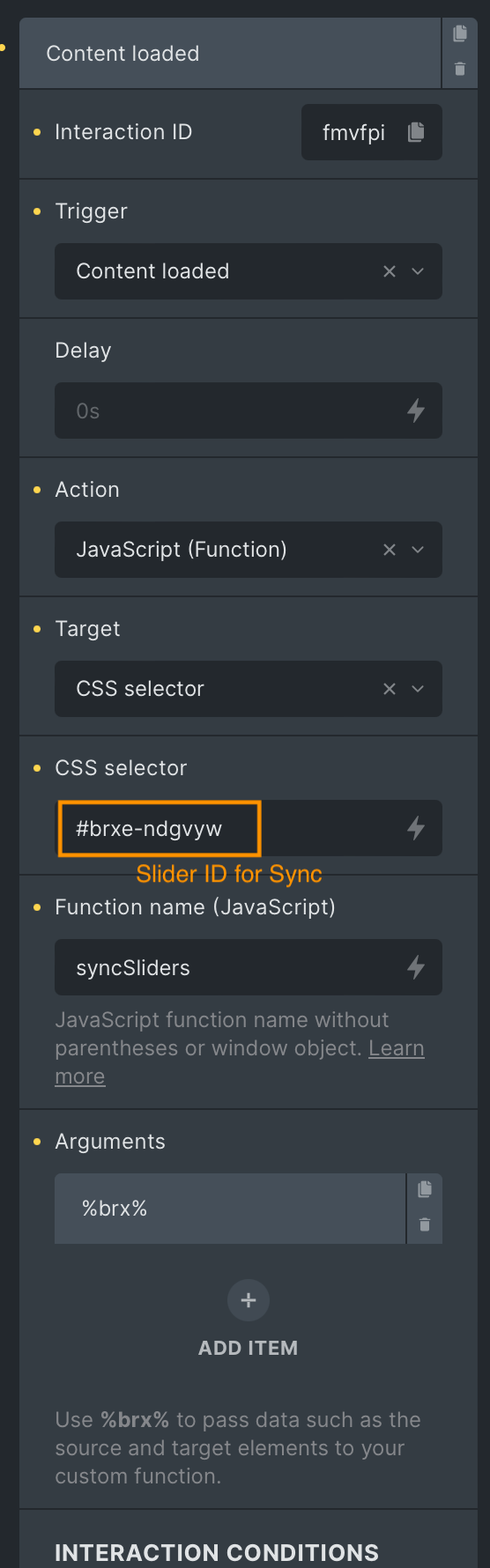Image resolution: width=490 pixels, height=1568 pixels.
Task: Duplicate the Content loaded interaction
Action: pyautogui.click(x=460, y=33)
